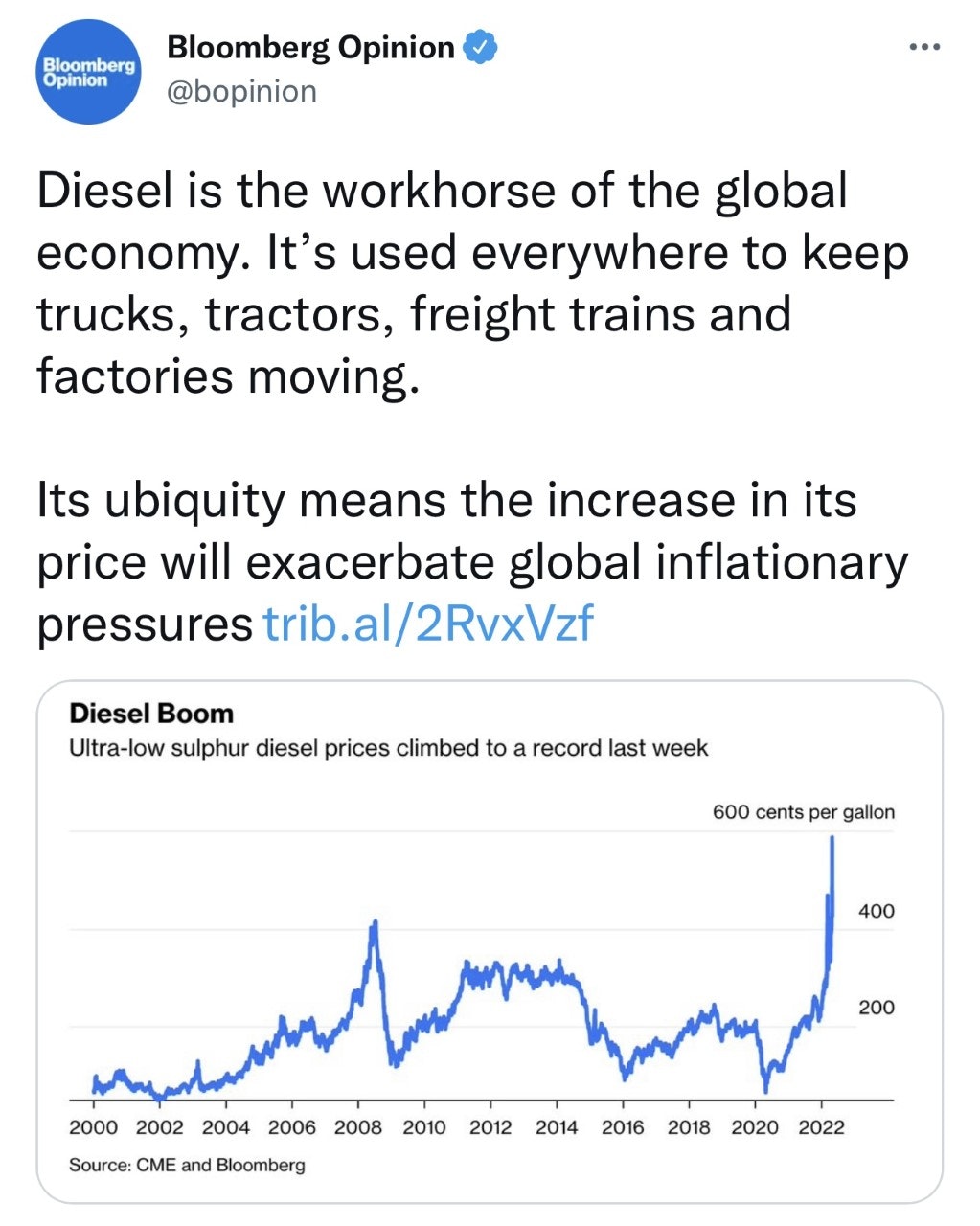Select the 2000 x-axis year label
The height and width of the screenshot is (1226, 980).
coord(93,1127)
